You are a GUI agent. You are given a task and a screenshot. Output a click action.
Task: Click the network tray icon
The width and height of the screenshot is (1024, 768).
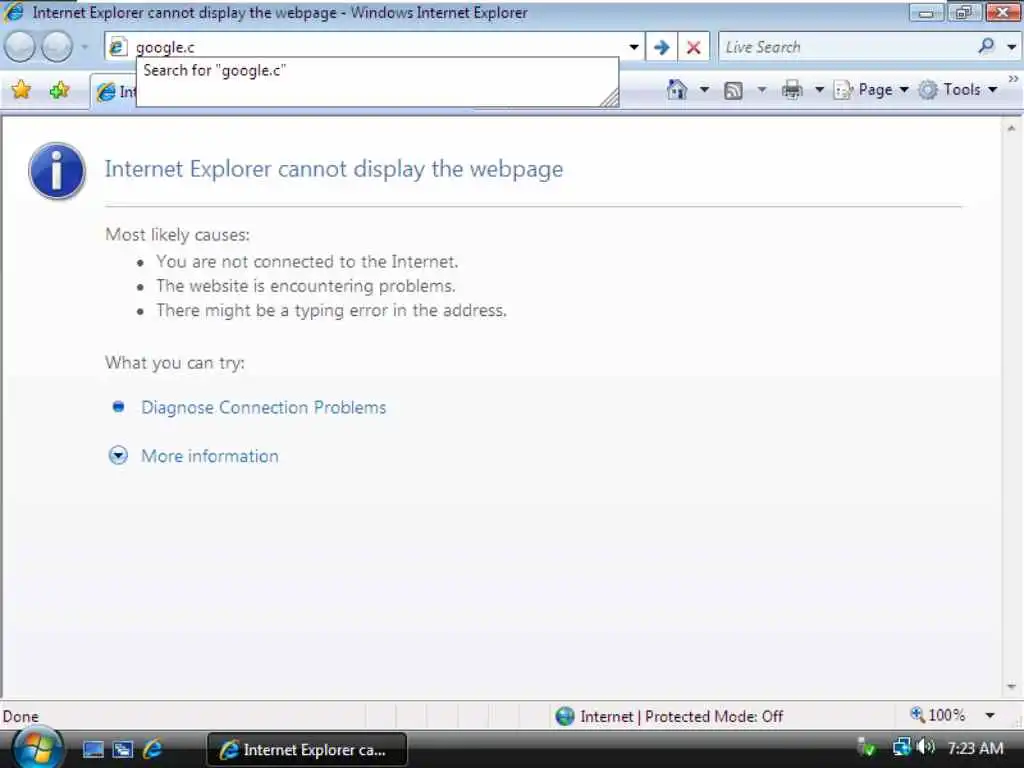901,746
